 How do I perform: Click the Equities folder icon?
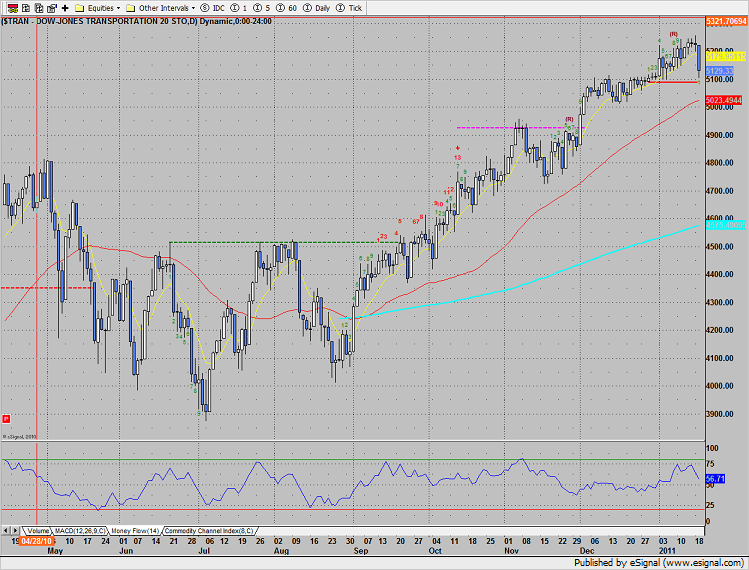point(80,8)
